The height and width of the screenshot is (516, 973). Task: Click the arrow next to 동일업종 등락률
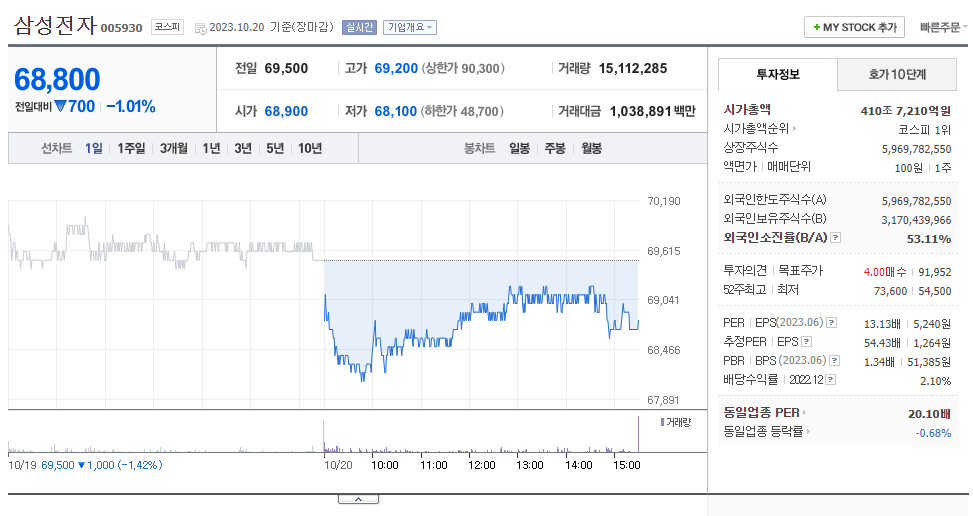808,431
